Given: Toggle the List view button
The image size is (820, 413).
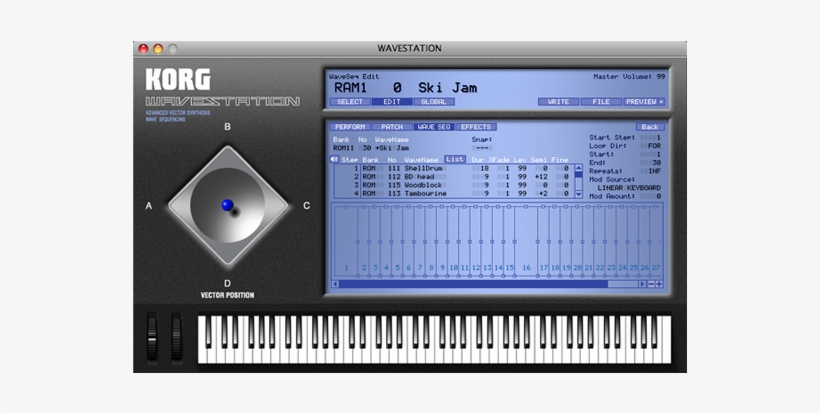Looking at the screenshot, I should pos(455,159).
